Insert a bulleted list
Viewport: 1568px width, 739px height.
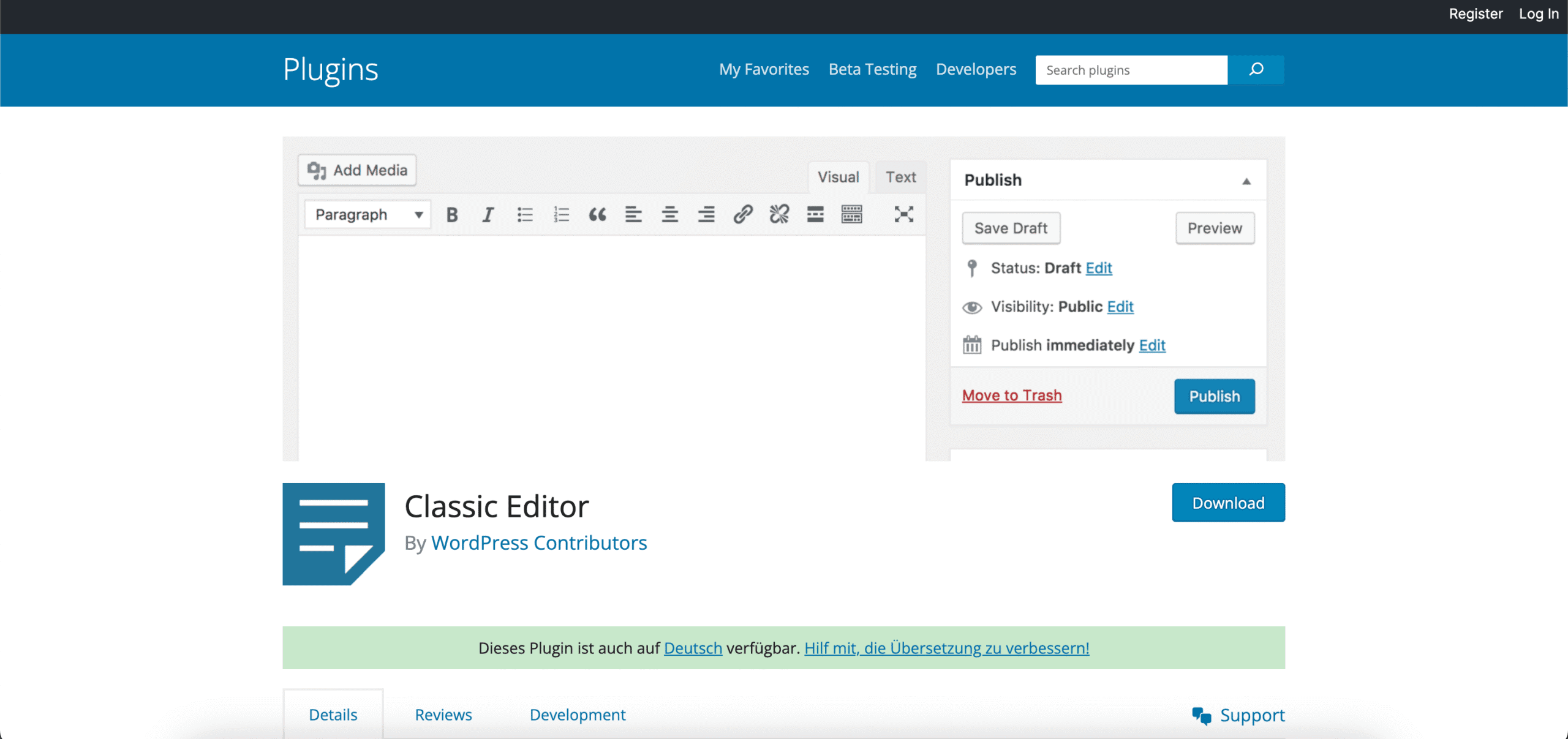click(x=525, y=214)
